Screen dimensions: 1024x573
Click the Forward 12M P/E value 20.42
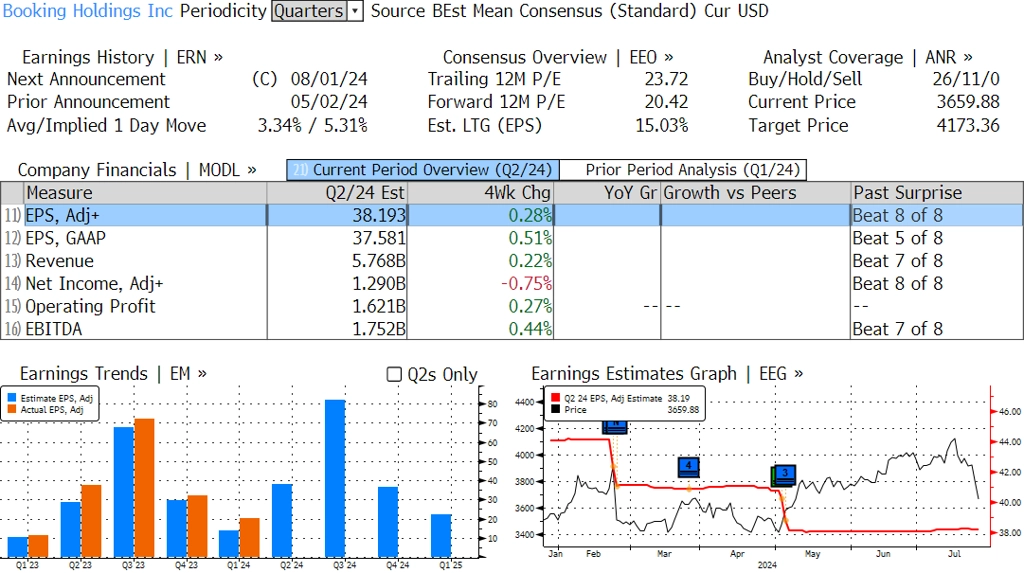(x=666, y=102)
